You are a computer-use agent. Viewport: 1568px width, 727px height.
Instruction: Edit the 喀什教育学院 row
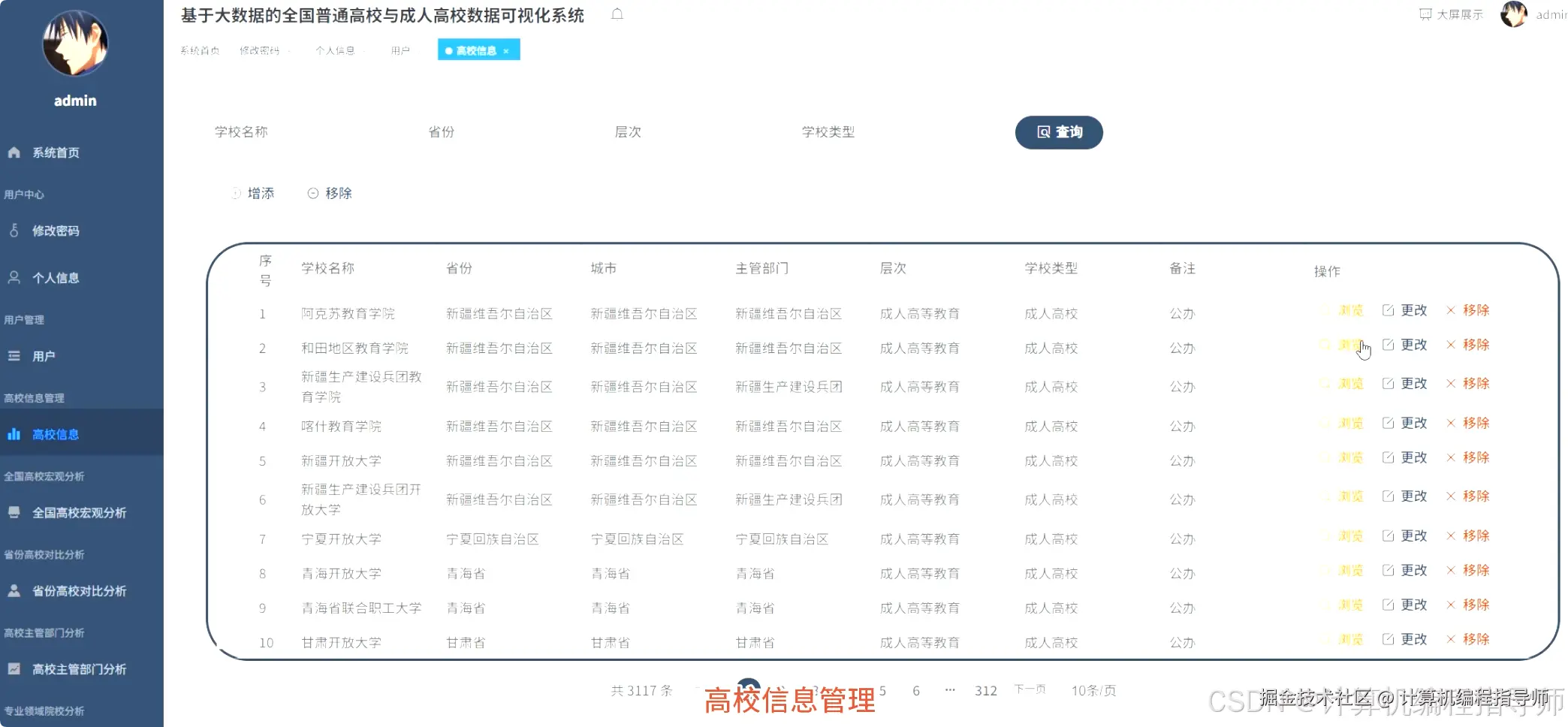click(1405, 423)
